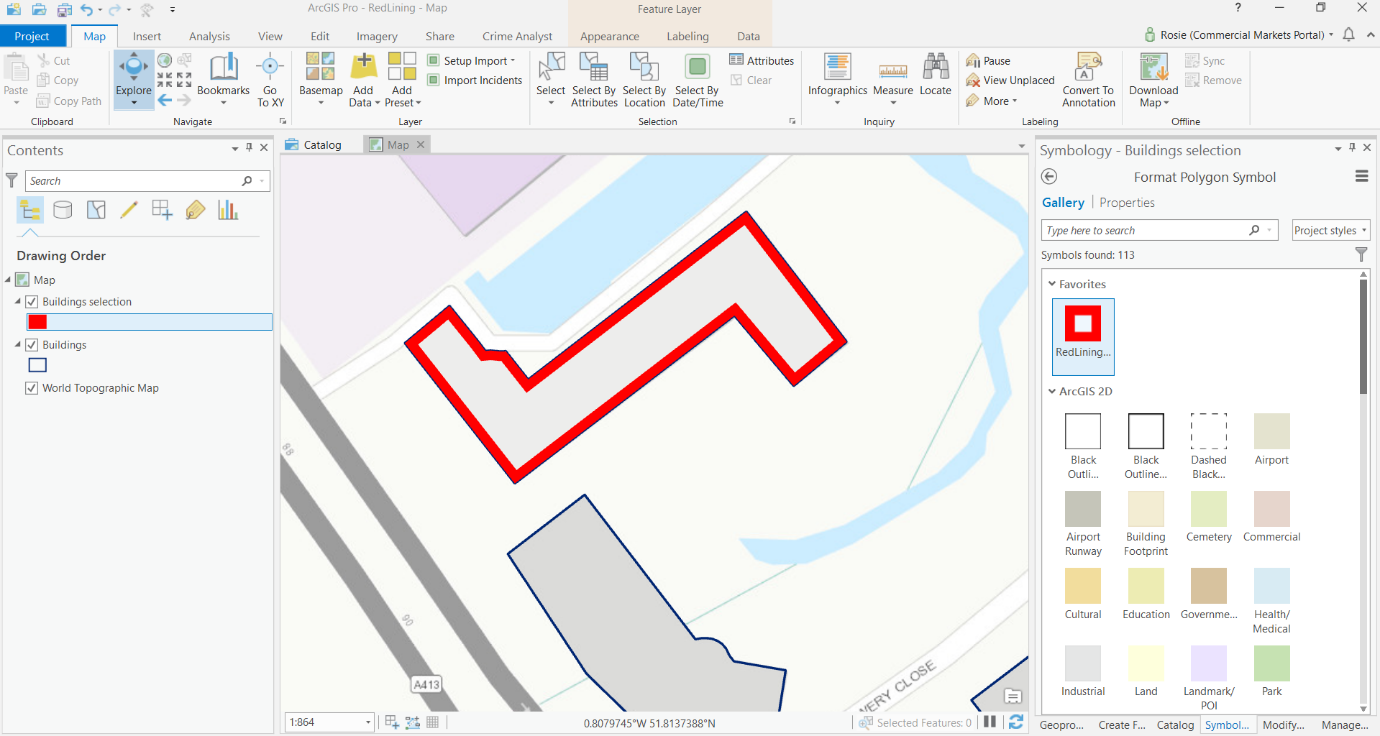The height and width of the screenshot is (736, 1380).
Task: Go back in Symbology pane
Action: [1049, 177]
